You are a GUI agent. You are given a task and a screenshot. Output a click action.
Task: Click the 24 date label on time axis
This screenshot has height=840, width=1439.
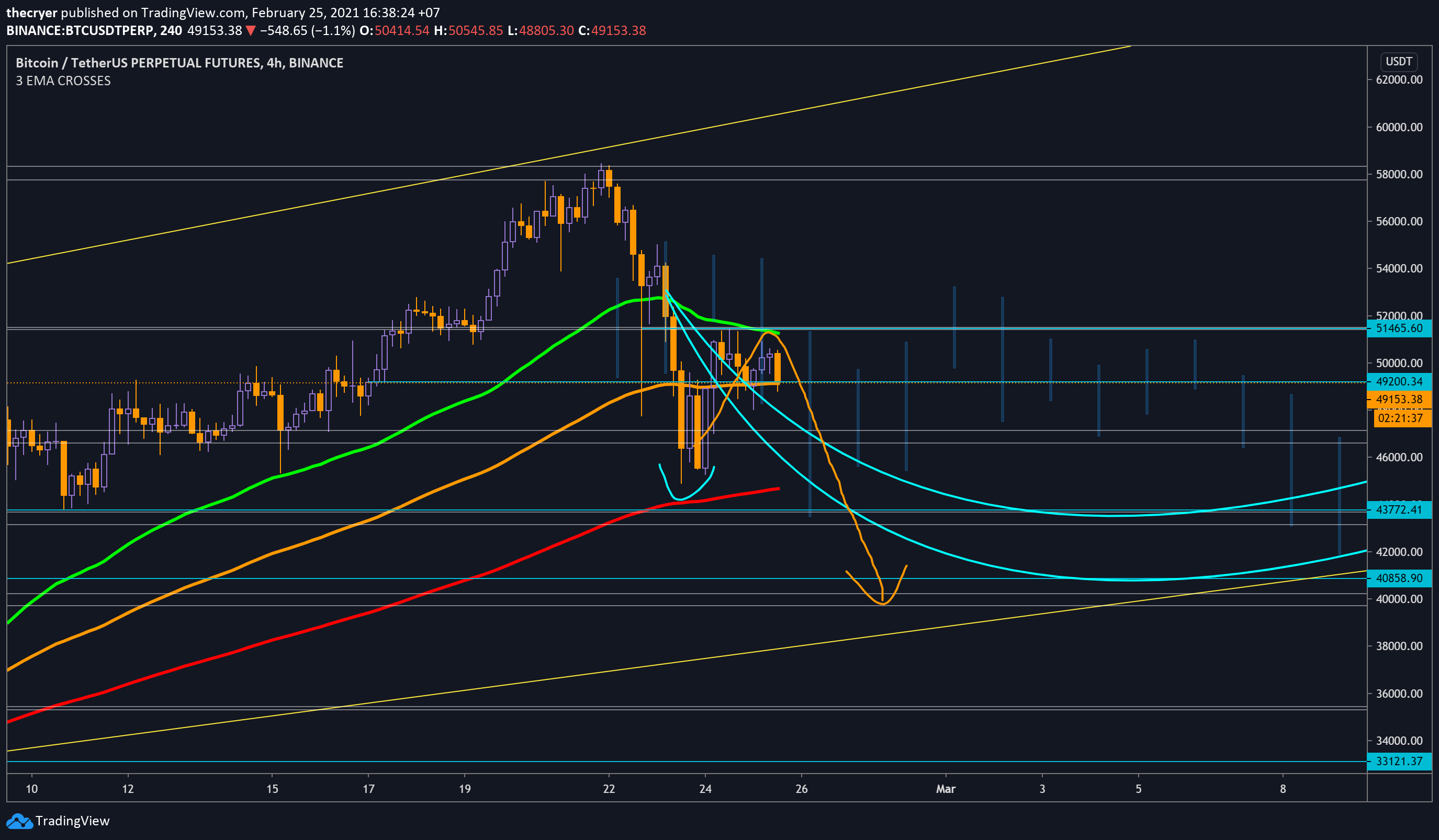[x=705, y=789]
